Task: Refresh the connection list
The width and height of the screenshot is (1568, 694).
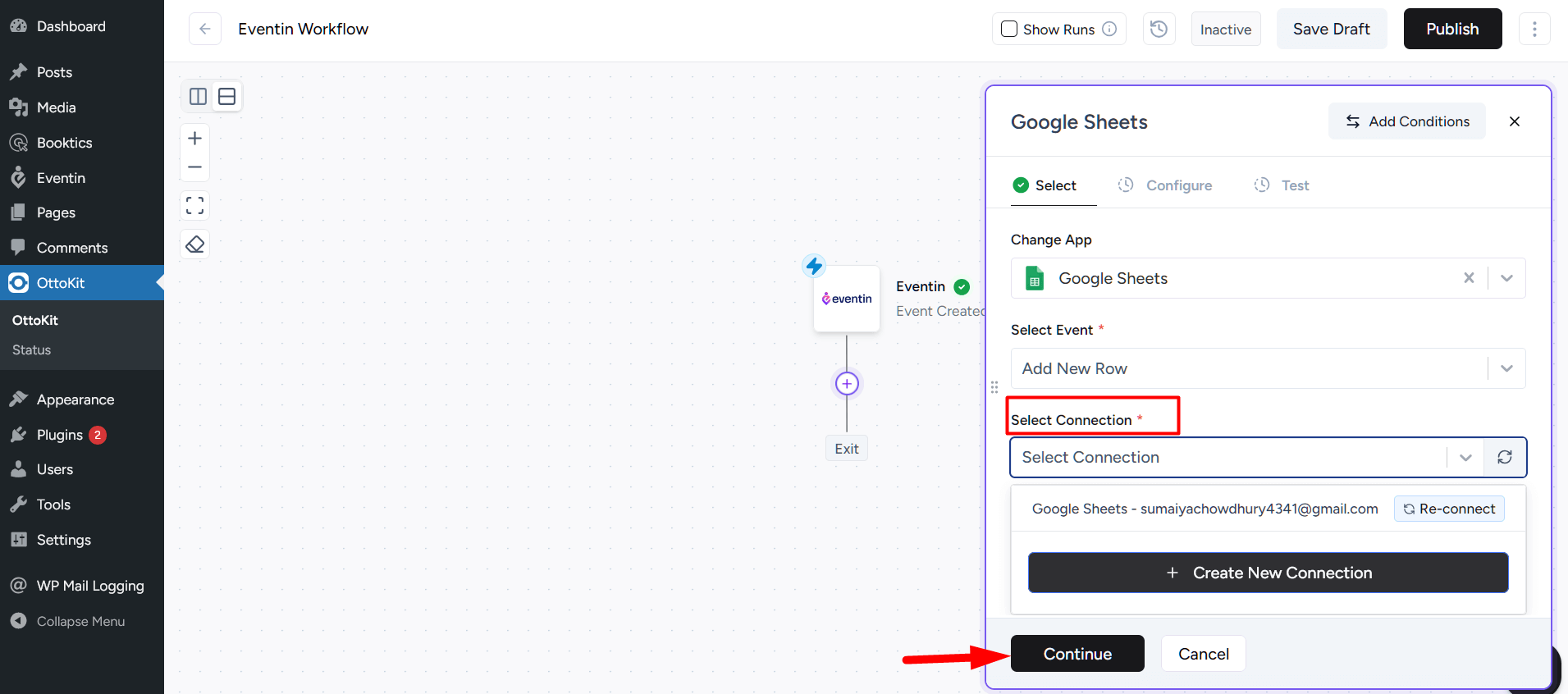Action: pyautogui.click(x=1505, y=457)
